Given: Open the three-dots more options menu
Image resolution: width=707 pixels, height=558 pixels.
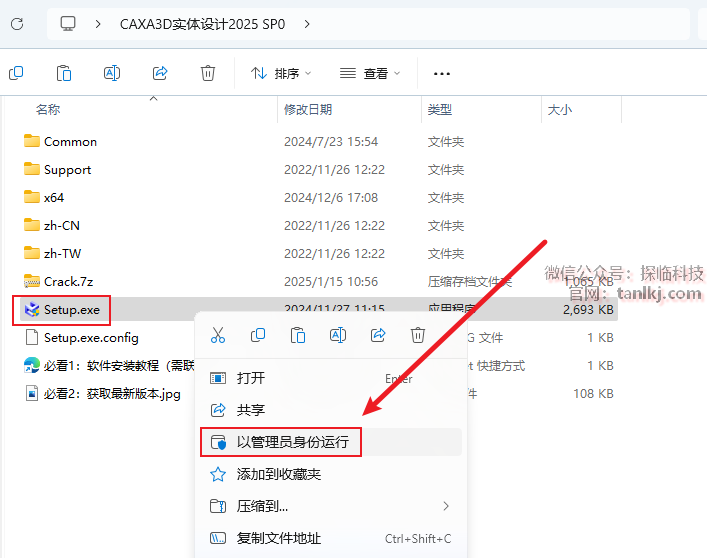Looking at the screenshot, I should click(x=441, y=73).
